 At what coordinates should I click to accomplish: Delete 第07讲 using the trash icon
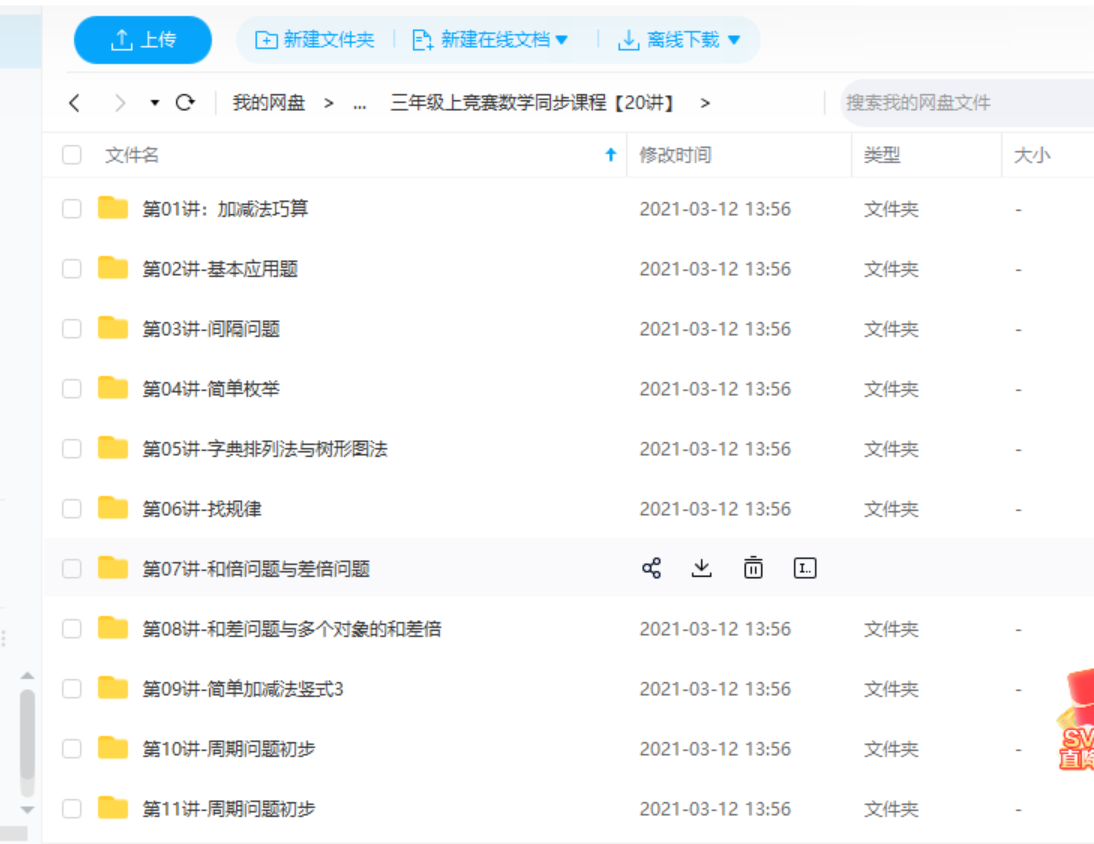pos(752,567)
